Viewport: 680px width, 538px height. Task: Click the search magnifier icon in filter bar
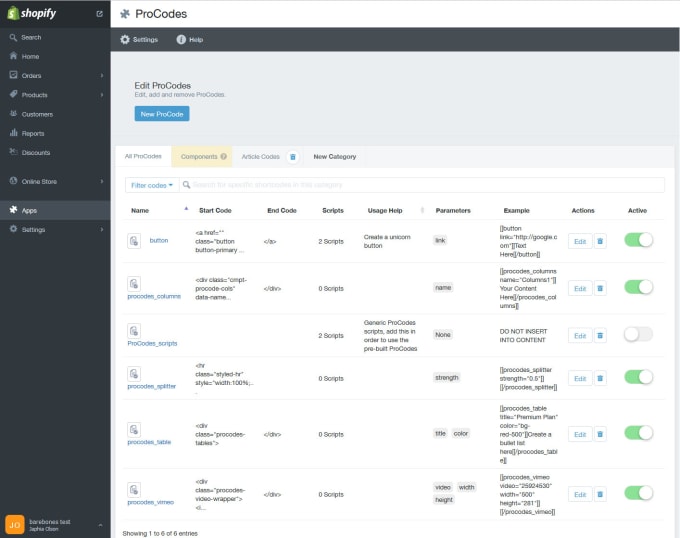[186, 185]
